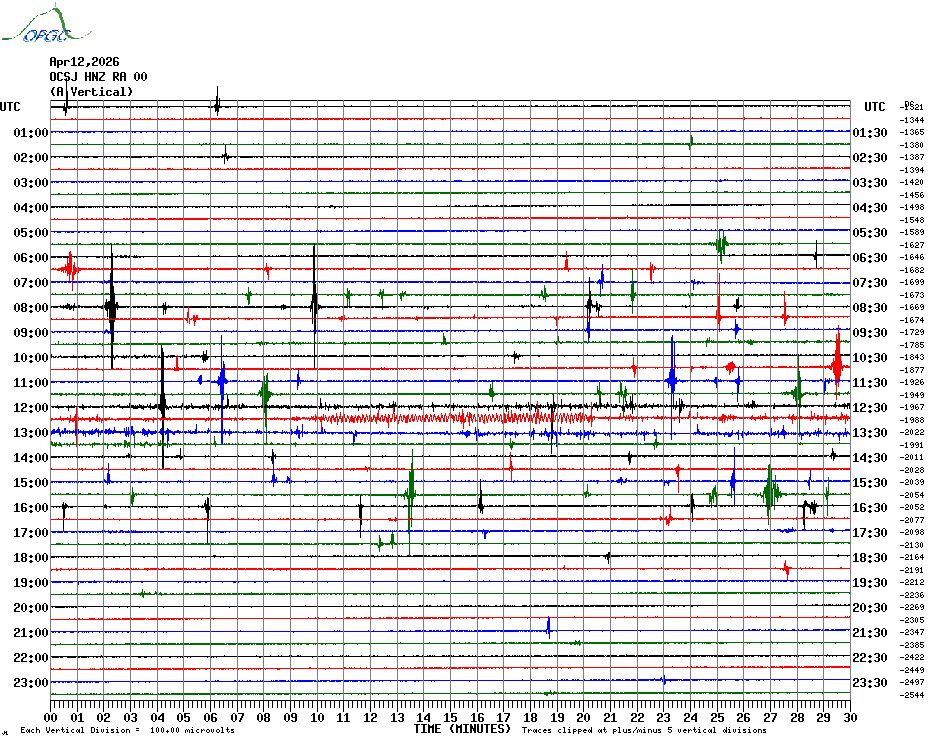Click the DC offset value -2098
Screen dimensions: 930x744
(x=912, y=532)
